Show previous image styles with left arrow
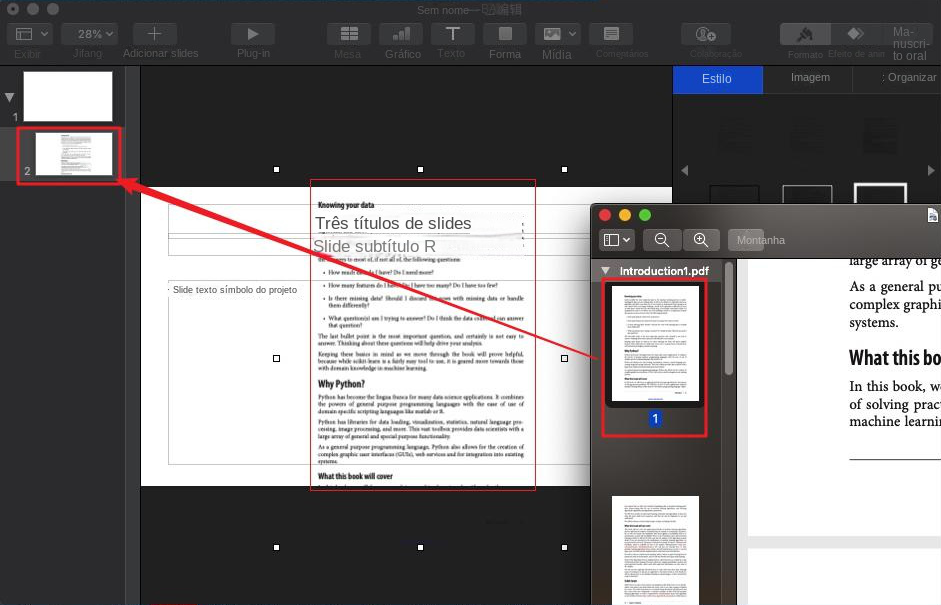 [685, 170]
